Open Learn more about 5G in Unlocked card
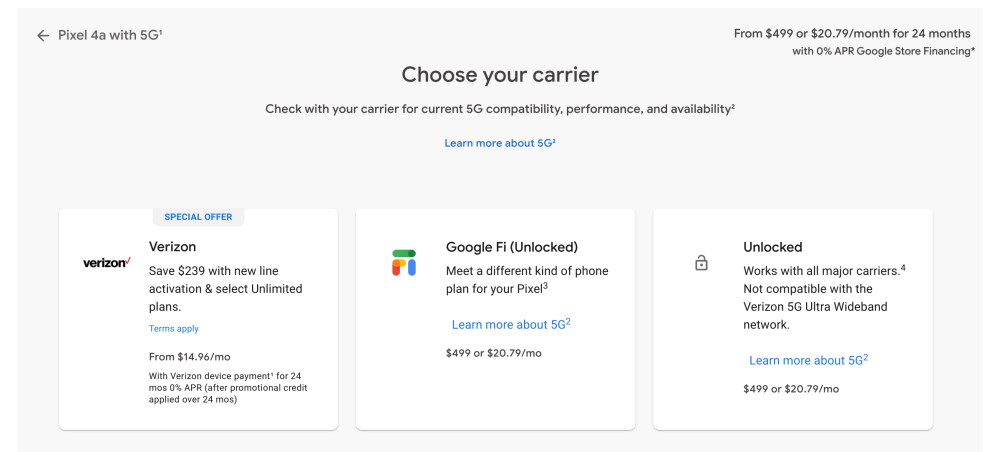 coord(808,360)
